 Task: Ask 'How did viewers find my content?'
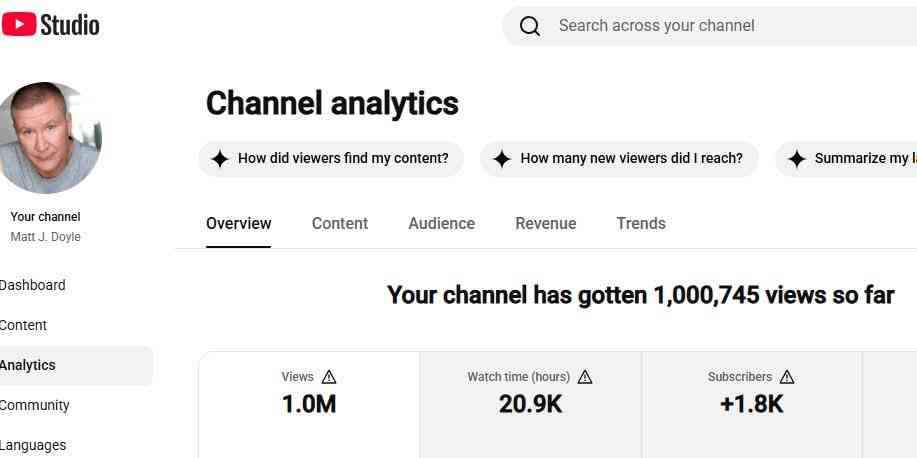331,159
